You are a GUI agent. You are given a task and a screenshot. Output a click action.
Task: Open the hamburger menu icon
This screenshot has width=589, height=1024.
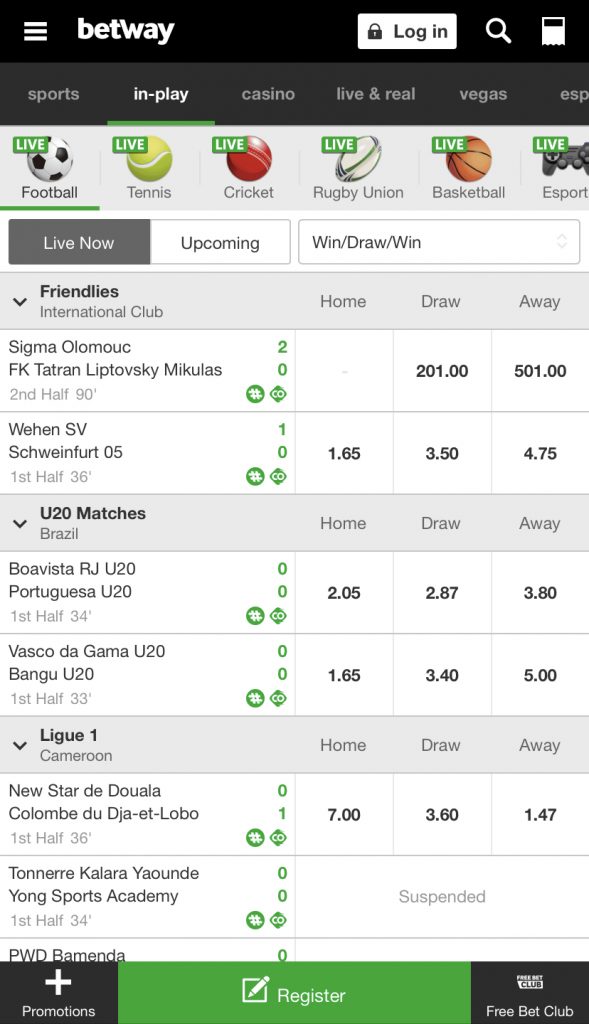[x=35, y=31]
